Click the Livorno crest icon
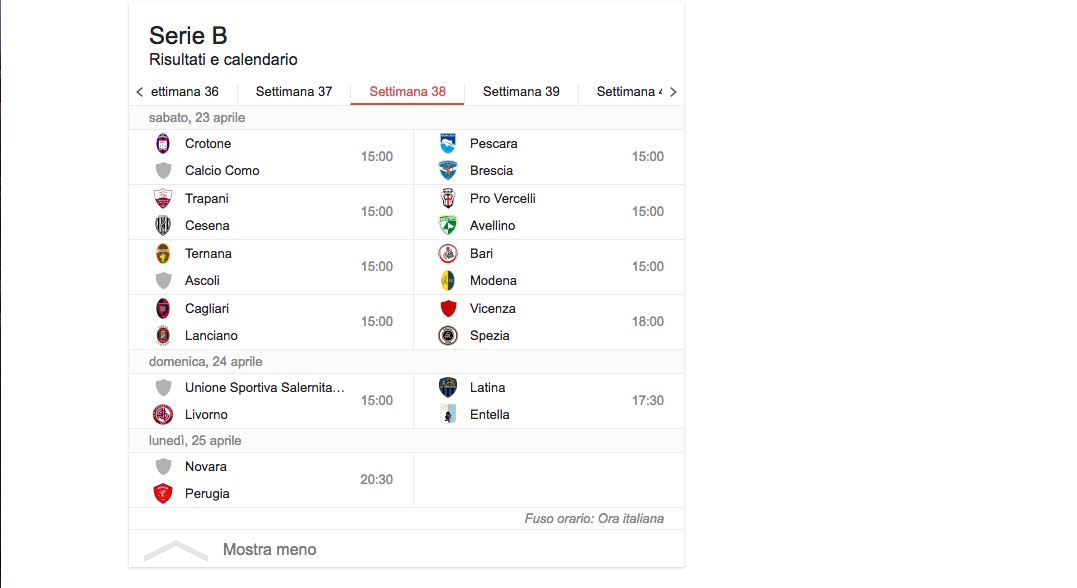 point(163,414)
